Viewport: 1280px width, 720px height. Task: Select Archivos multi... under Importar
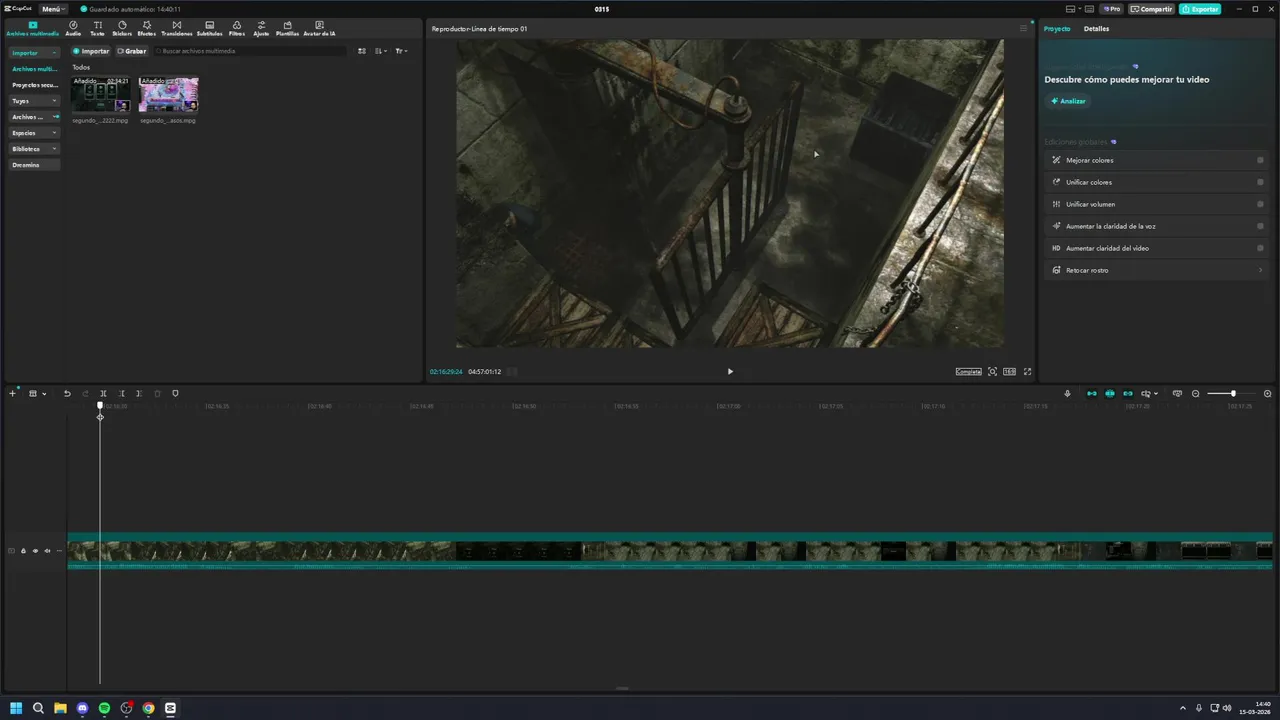tap(34, 69)
